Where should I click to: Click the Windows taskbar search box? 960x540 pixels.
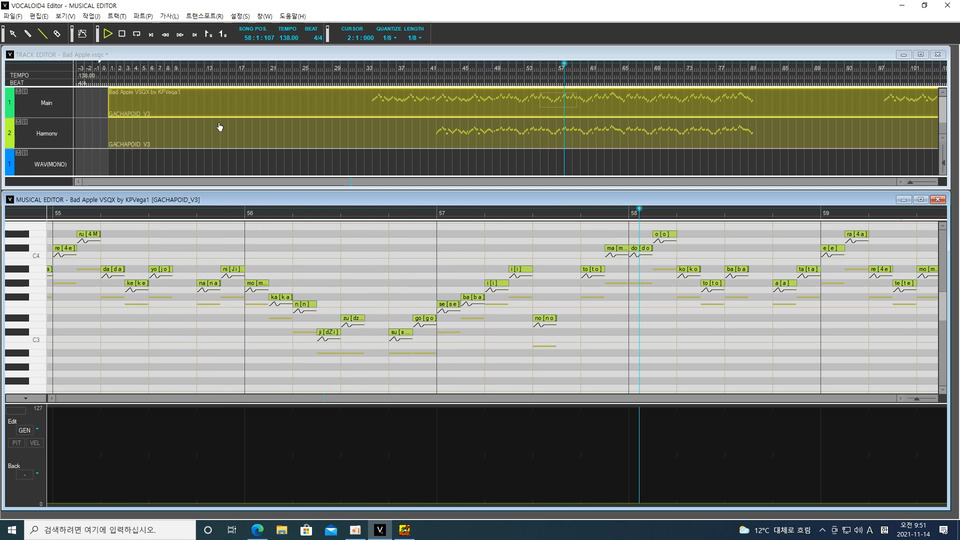coord(110,529)
